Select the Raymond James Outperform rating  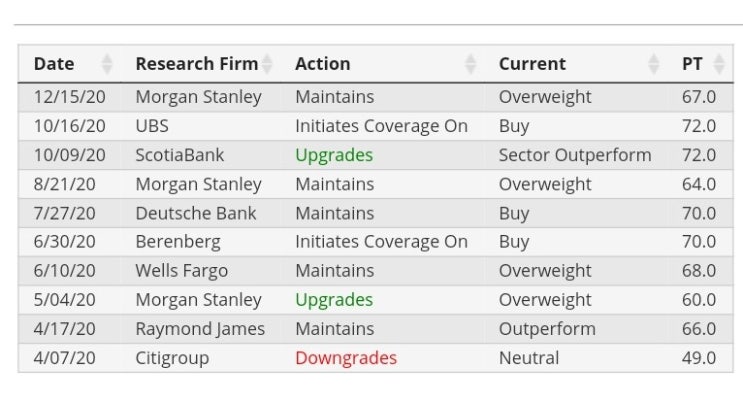pyautogui.click(x=547, y=329)
